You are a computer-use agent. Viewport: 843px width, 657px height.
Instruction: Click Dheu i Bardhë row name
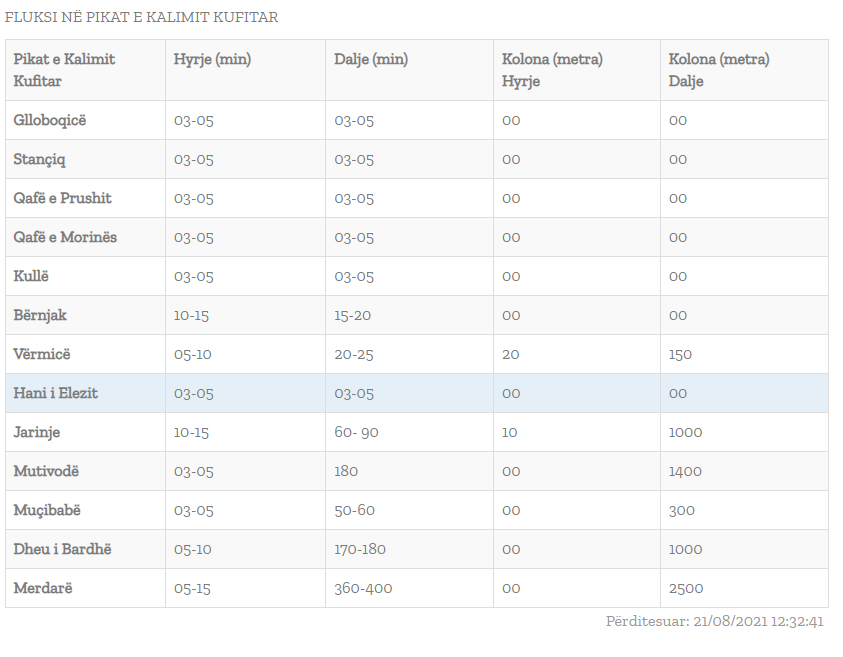coord(62,549)
